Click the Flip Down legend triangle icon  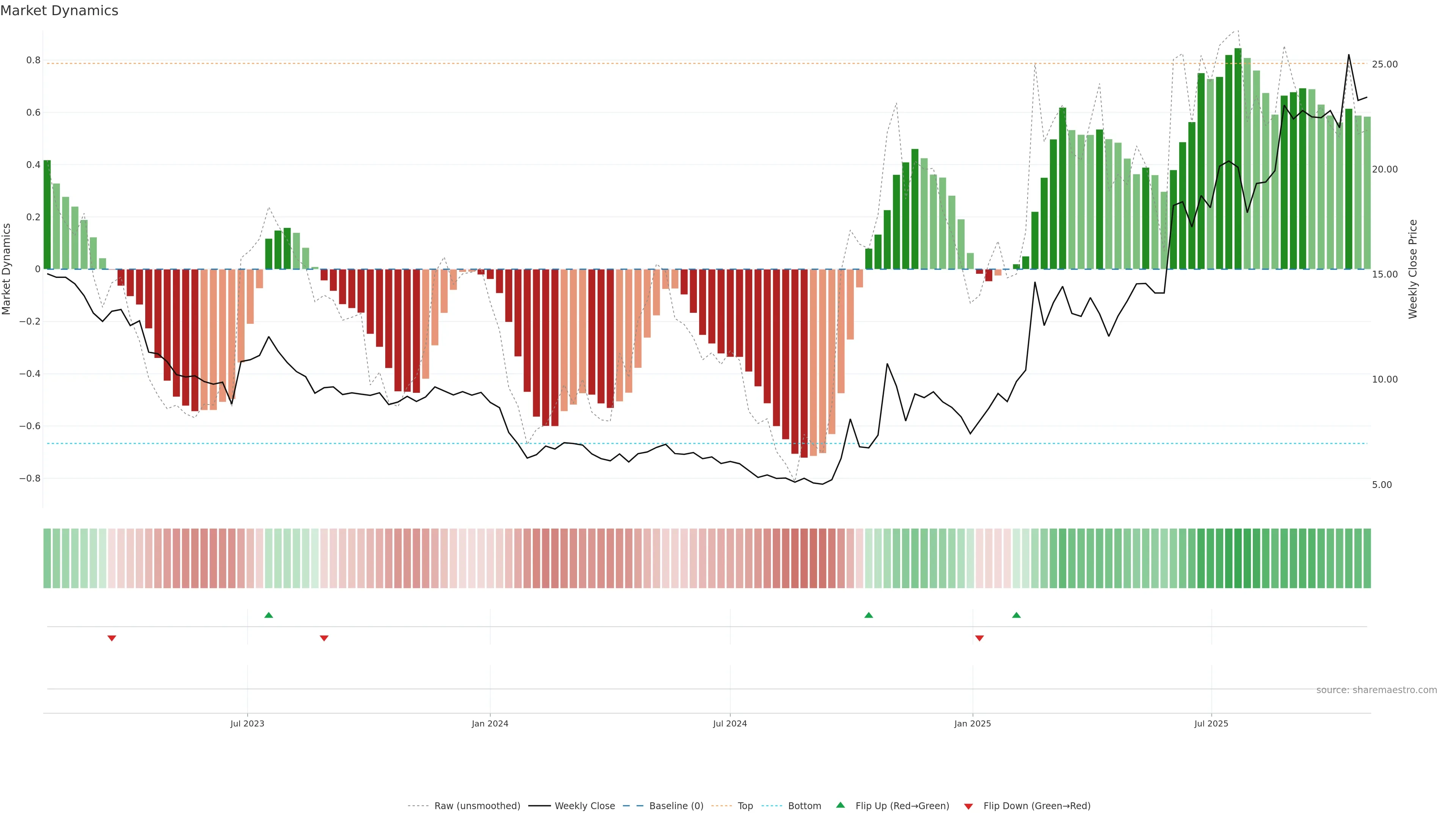pos(968,806)
